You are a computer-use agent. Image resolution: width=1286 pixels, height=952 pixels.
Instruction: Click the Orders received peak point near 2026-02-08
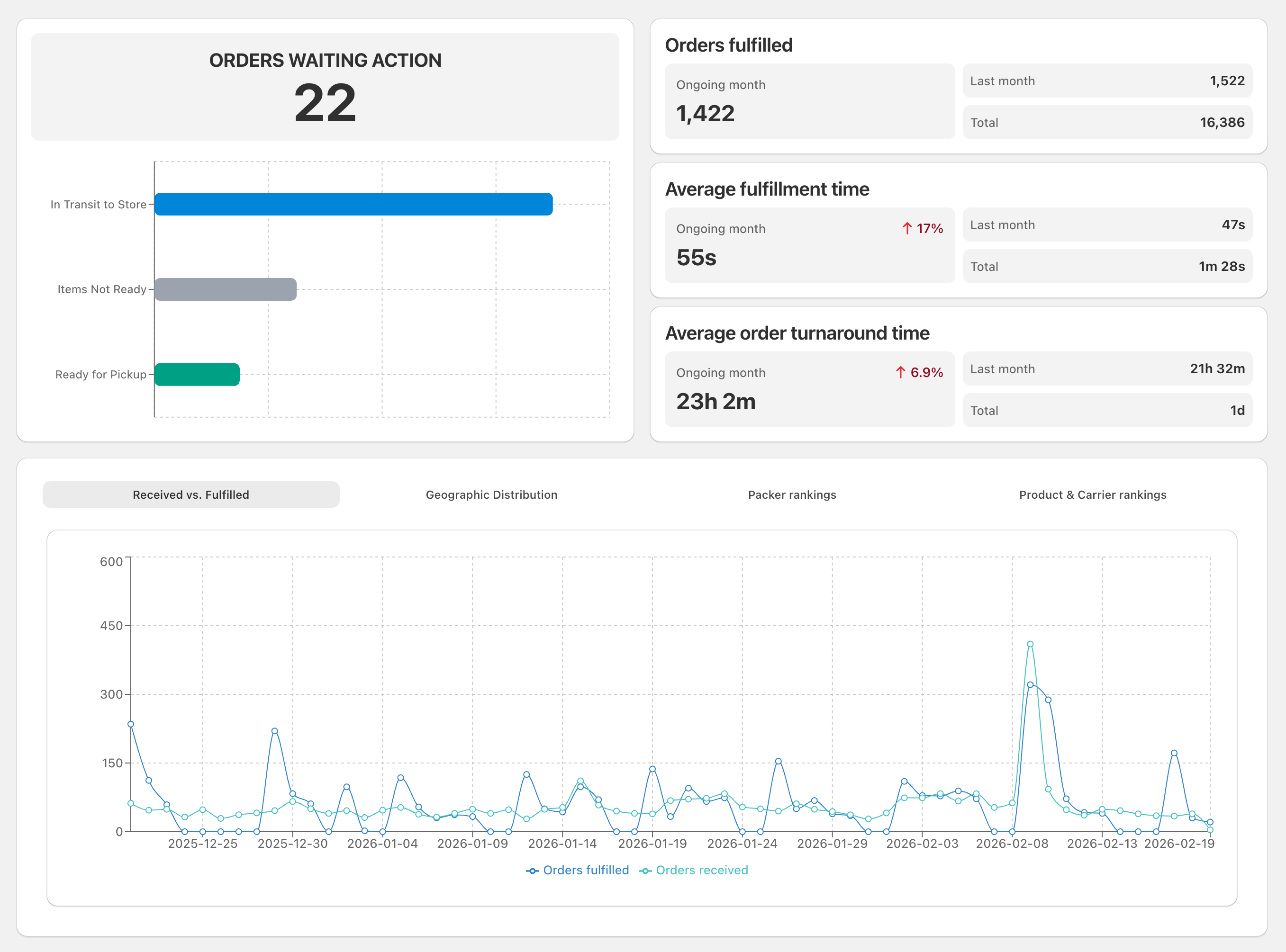(1030, 644)
